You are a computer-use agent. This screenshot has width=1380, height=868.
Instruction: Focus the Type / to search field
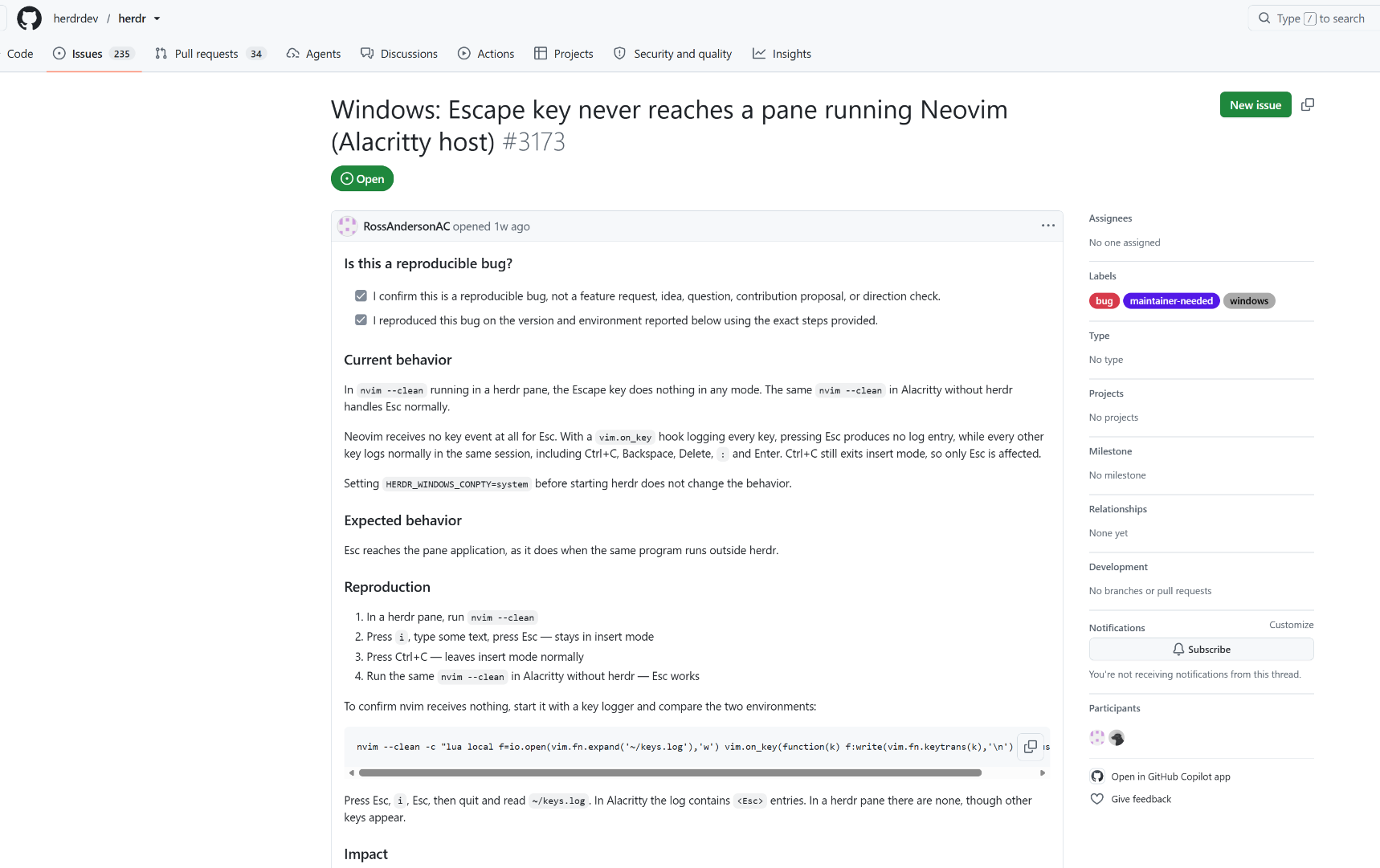(1314, 18)
